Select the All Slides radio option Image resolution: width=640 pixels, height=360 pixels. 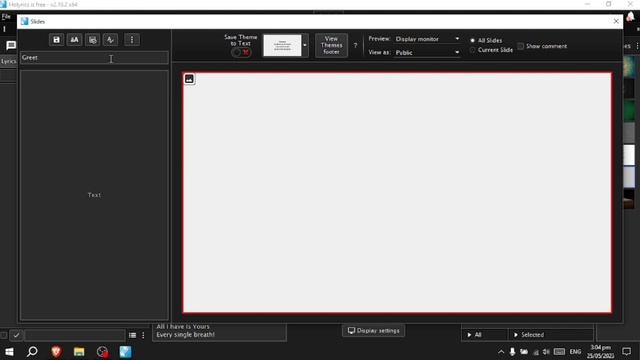click(x=472, y=40)
